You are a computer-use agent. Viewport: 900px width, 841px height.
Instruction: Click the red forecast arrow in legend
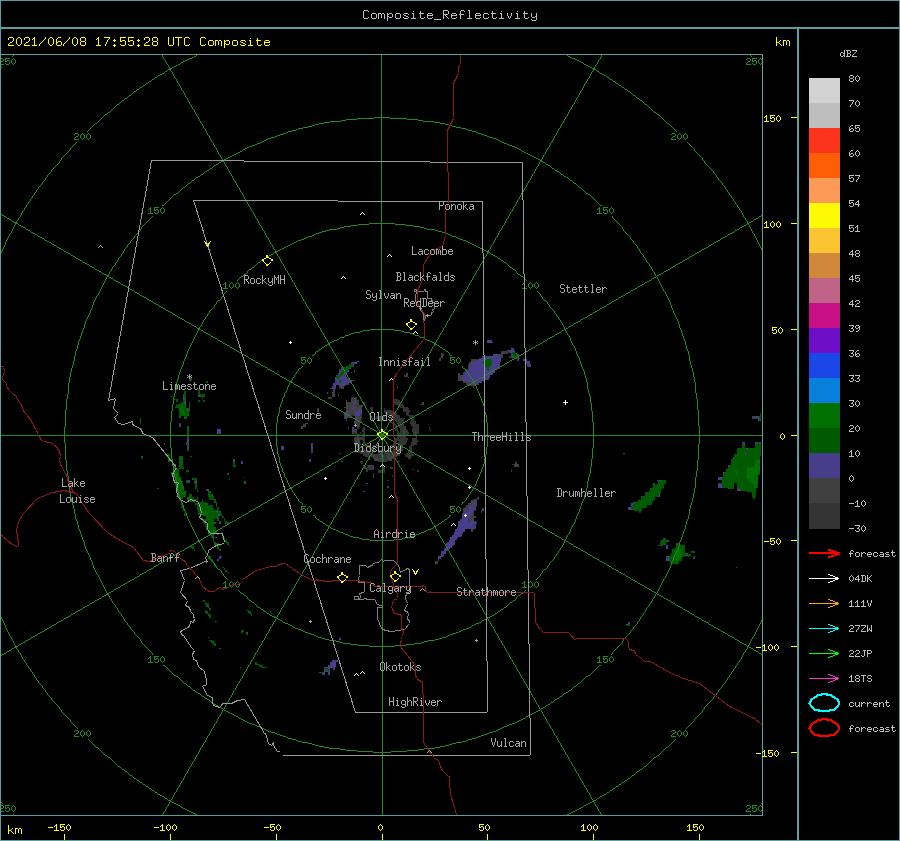824,553
